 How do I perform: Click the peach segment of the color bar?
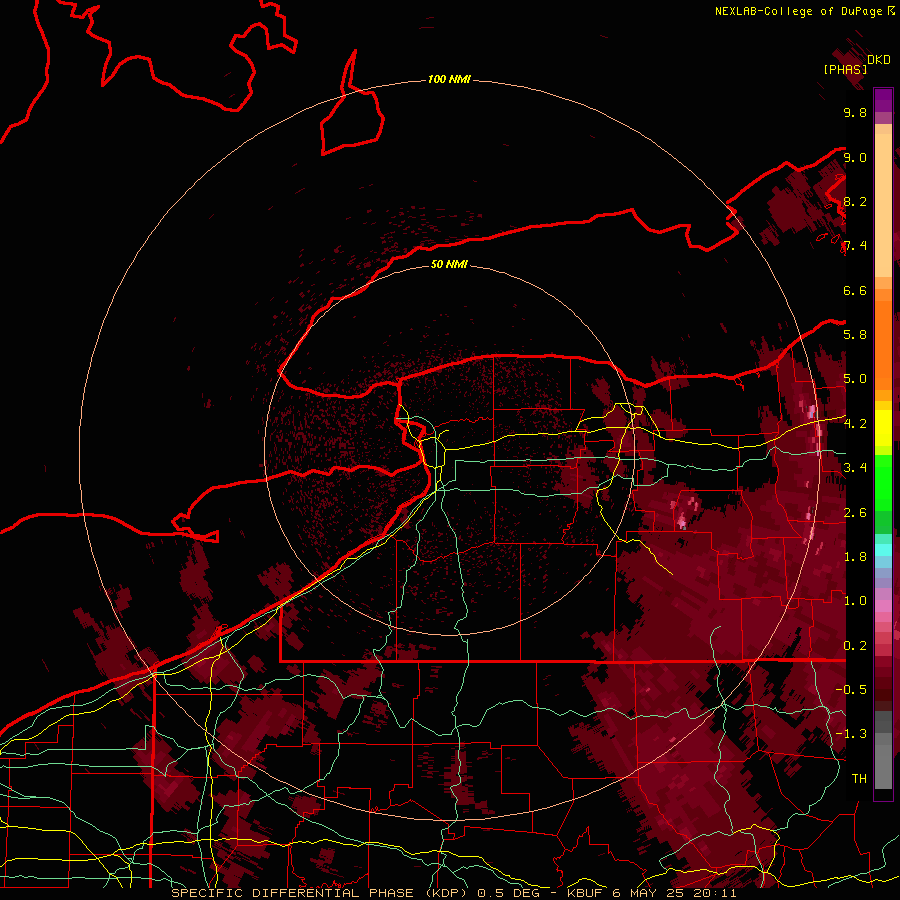[883, 207]
